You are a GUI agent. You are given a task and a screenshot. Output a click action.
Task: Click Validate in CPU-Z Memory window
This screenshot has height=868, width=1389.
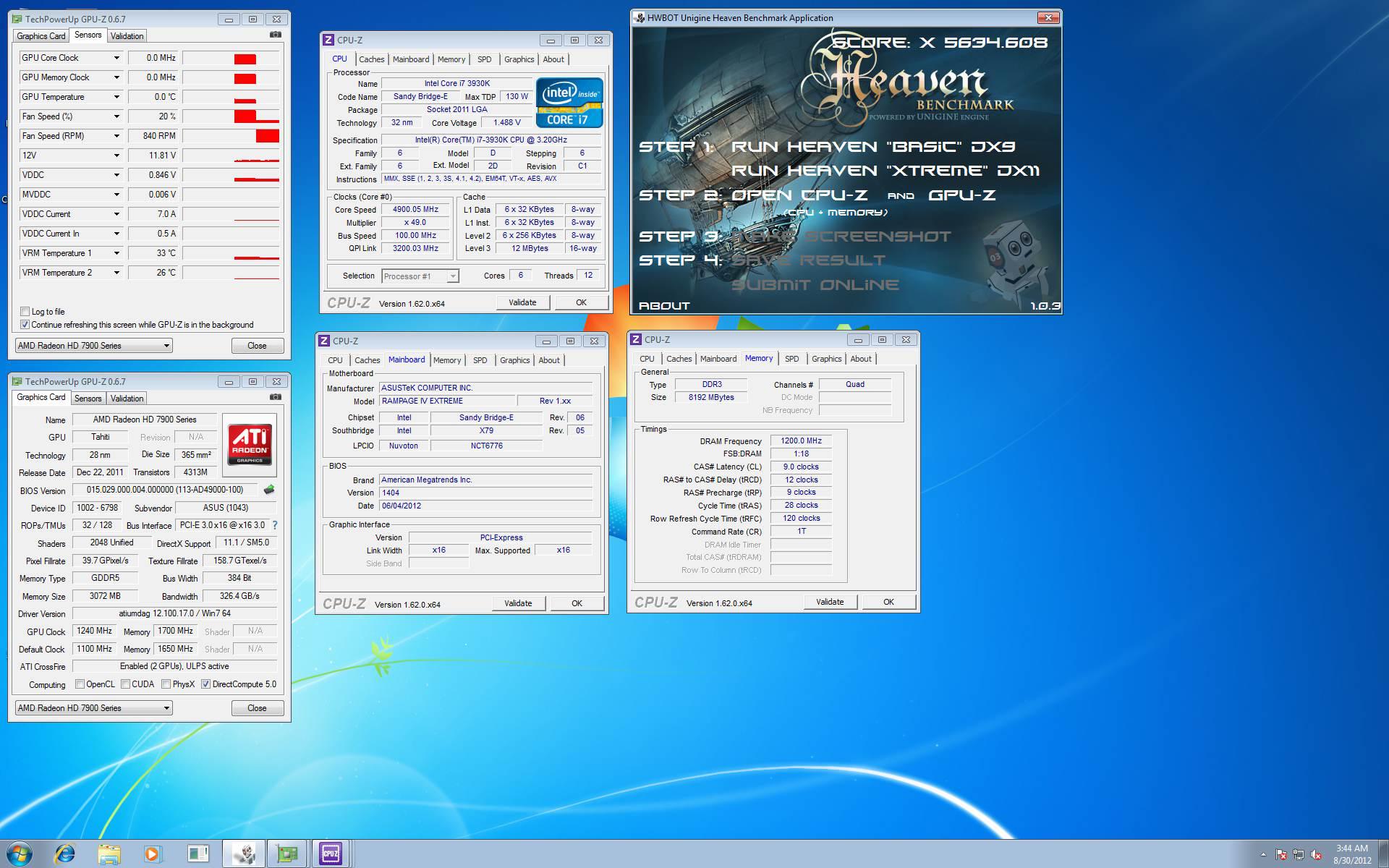(830, 602)
